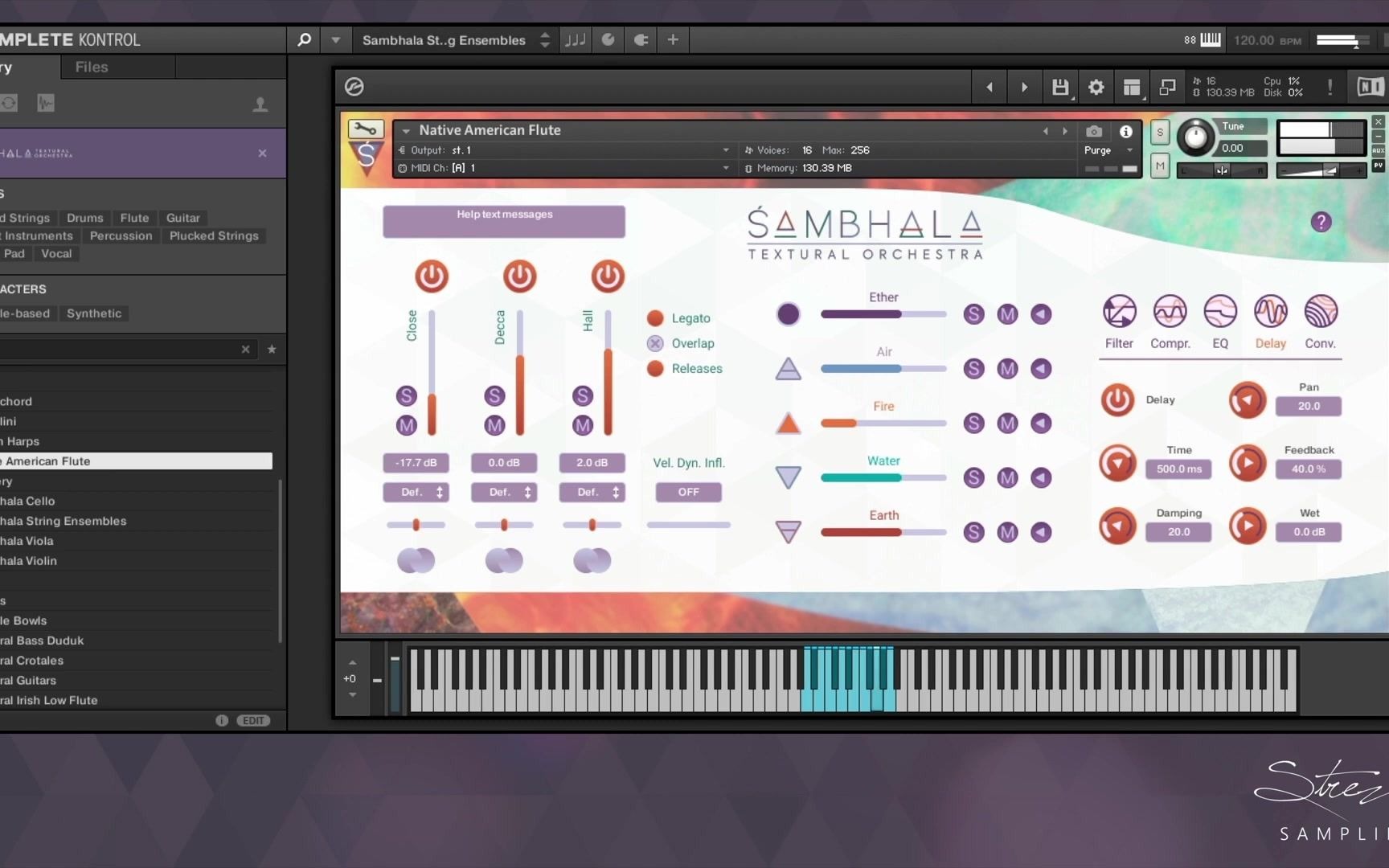
Task: Click the Delay Time 500.0 ms field
Action: click(1179, 469)
